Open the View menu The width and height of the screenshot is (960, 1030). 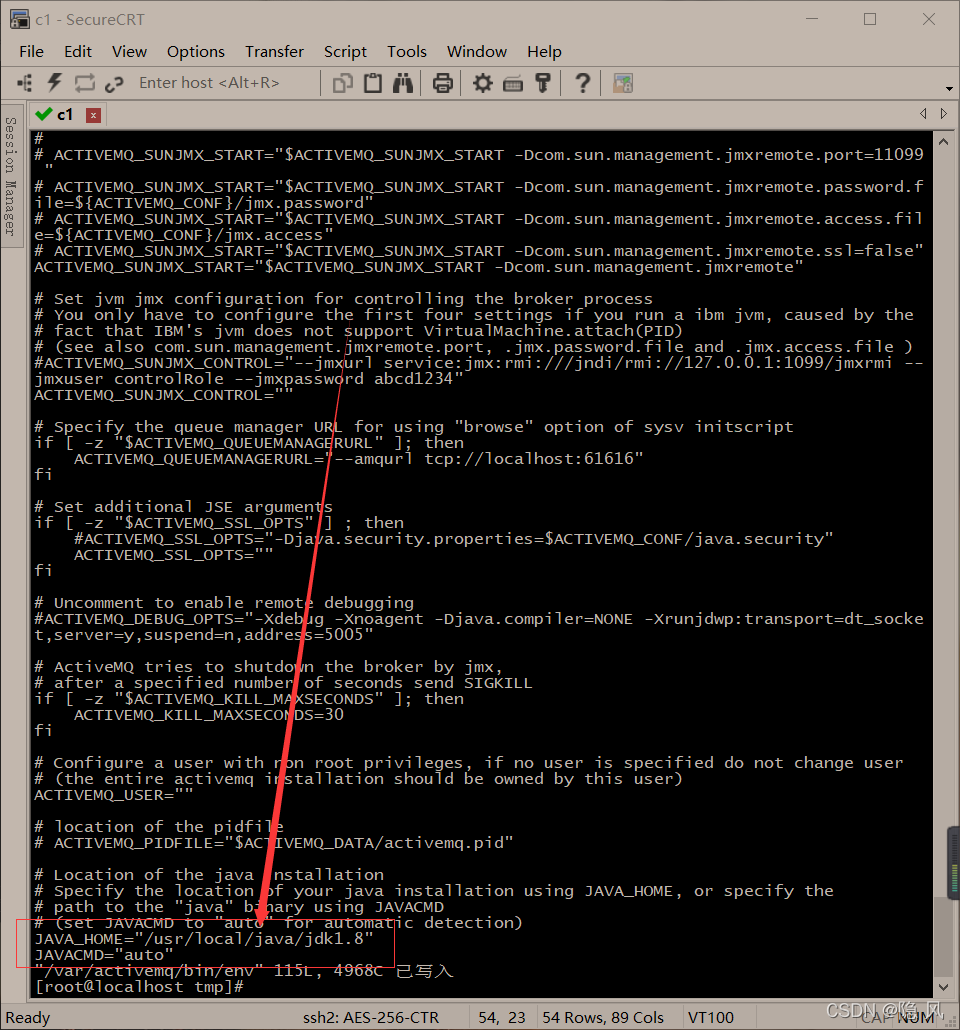pos(129,51)
